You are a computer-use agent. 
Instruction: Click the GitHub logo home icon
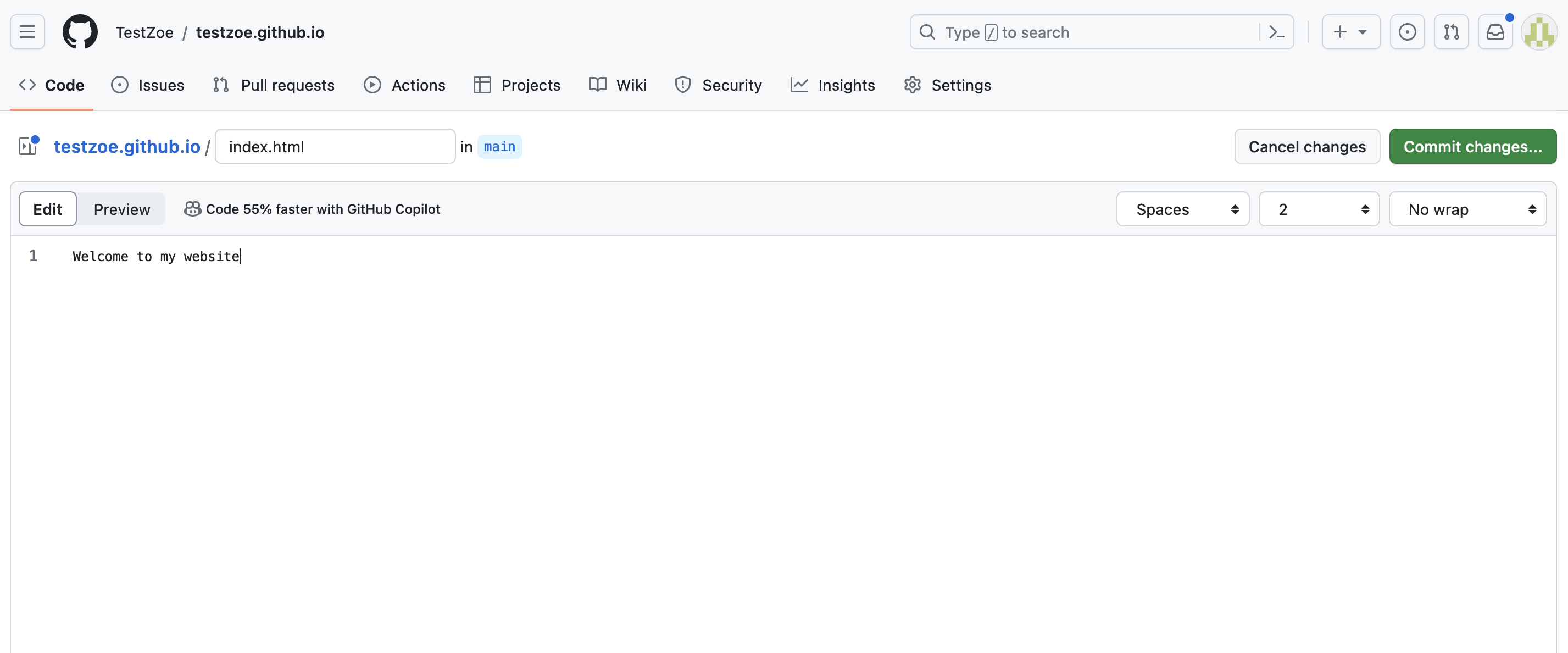80,32
